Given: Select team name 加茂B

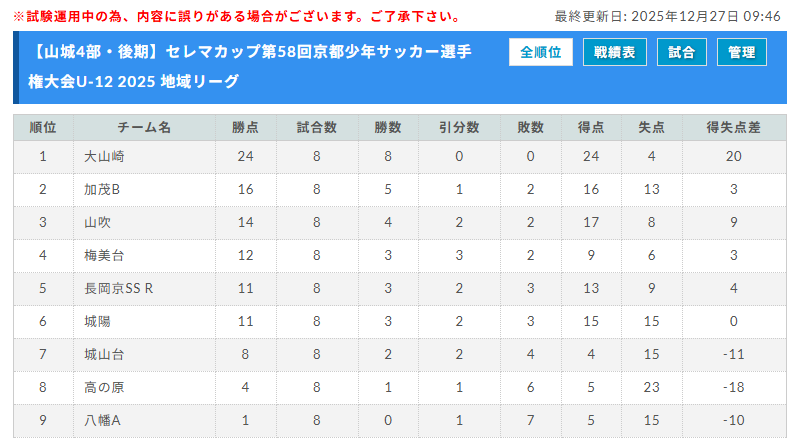Looking at the screenshot, I should pyautogui.click(x=102, y=189).
